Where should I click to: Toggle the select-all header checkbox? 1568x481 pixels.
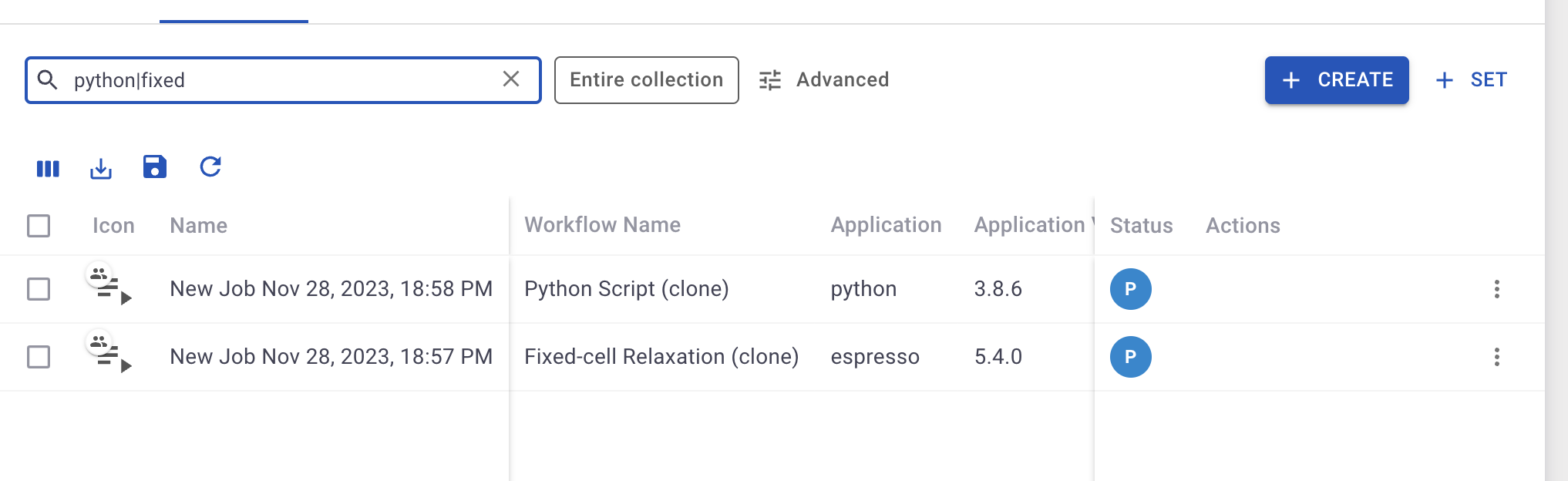(39, 226)
